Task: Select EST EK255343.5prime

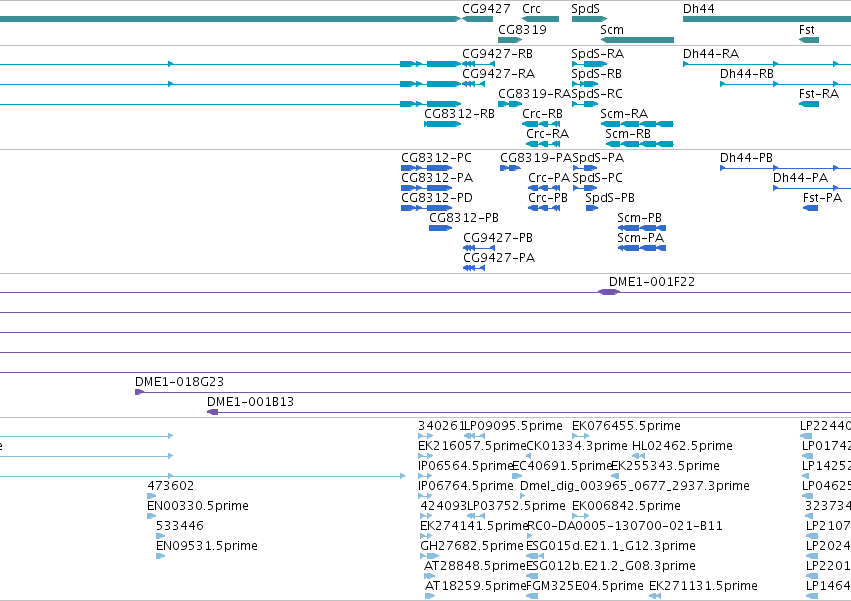Action: click(x=665, y=466)
